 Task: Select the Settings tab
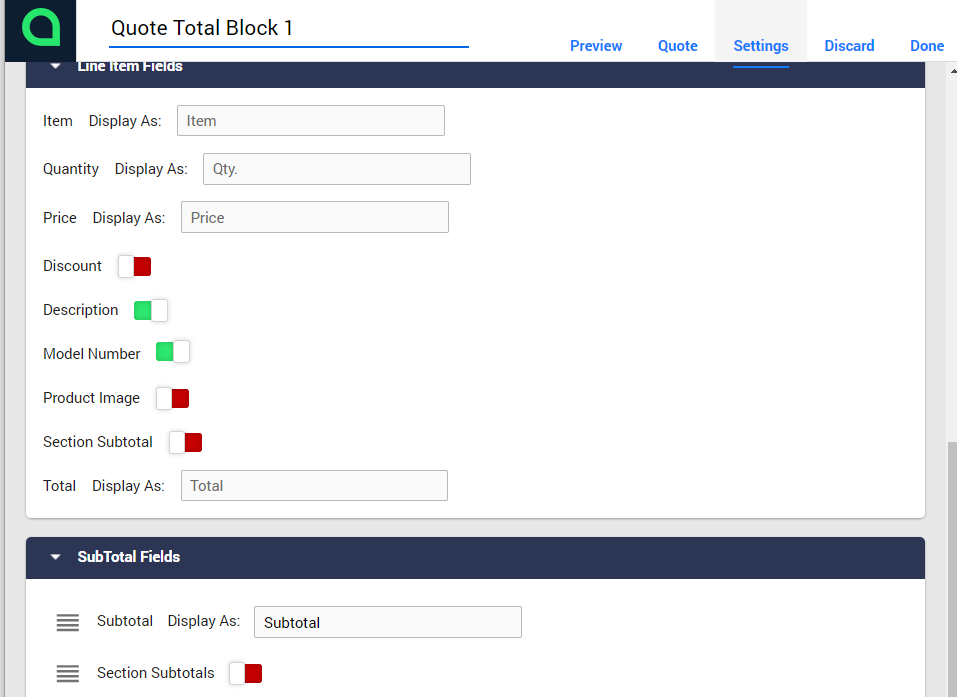(760, 46)
